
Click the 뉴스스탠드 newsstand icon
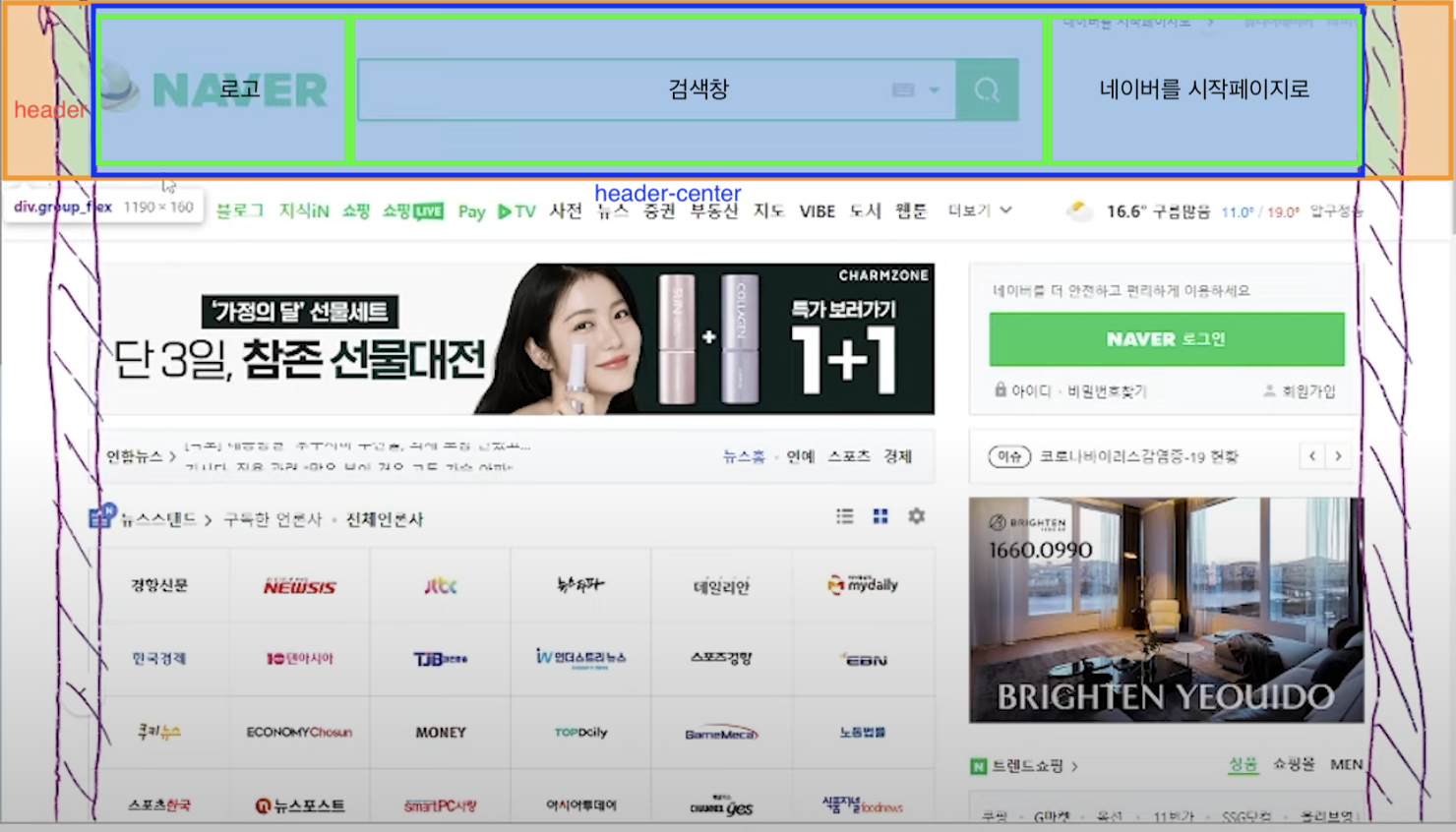pos(102,516)
